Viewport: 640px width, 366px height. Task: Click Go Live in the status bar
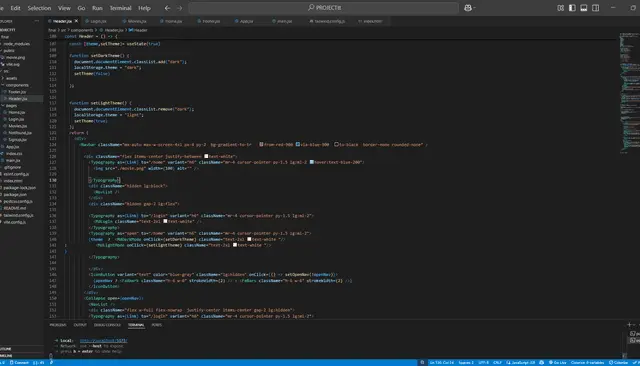pyautogui.click(x=558, y=362)
